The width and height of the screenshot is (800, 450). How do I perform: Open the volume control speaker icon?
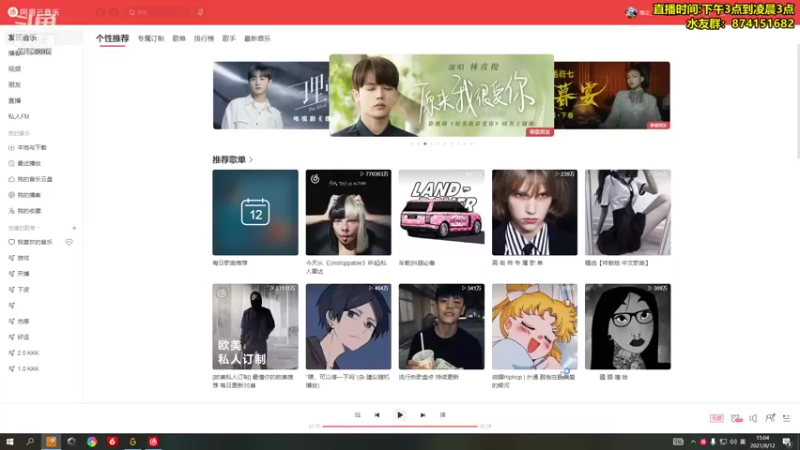pos(753,418)
